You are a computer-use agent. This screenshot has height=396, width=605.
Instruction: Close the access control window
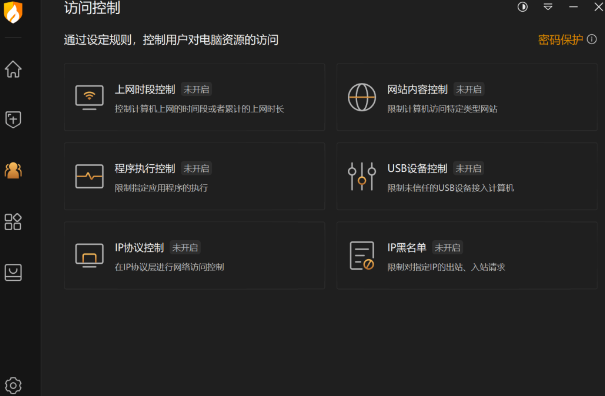click(x=598, y=7)
